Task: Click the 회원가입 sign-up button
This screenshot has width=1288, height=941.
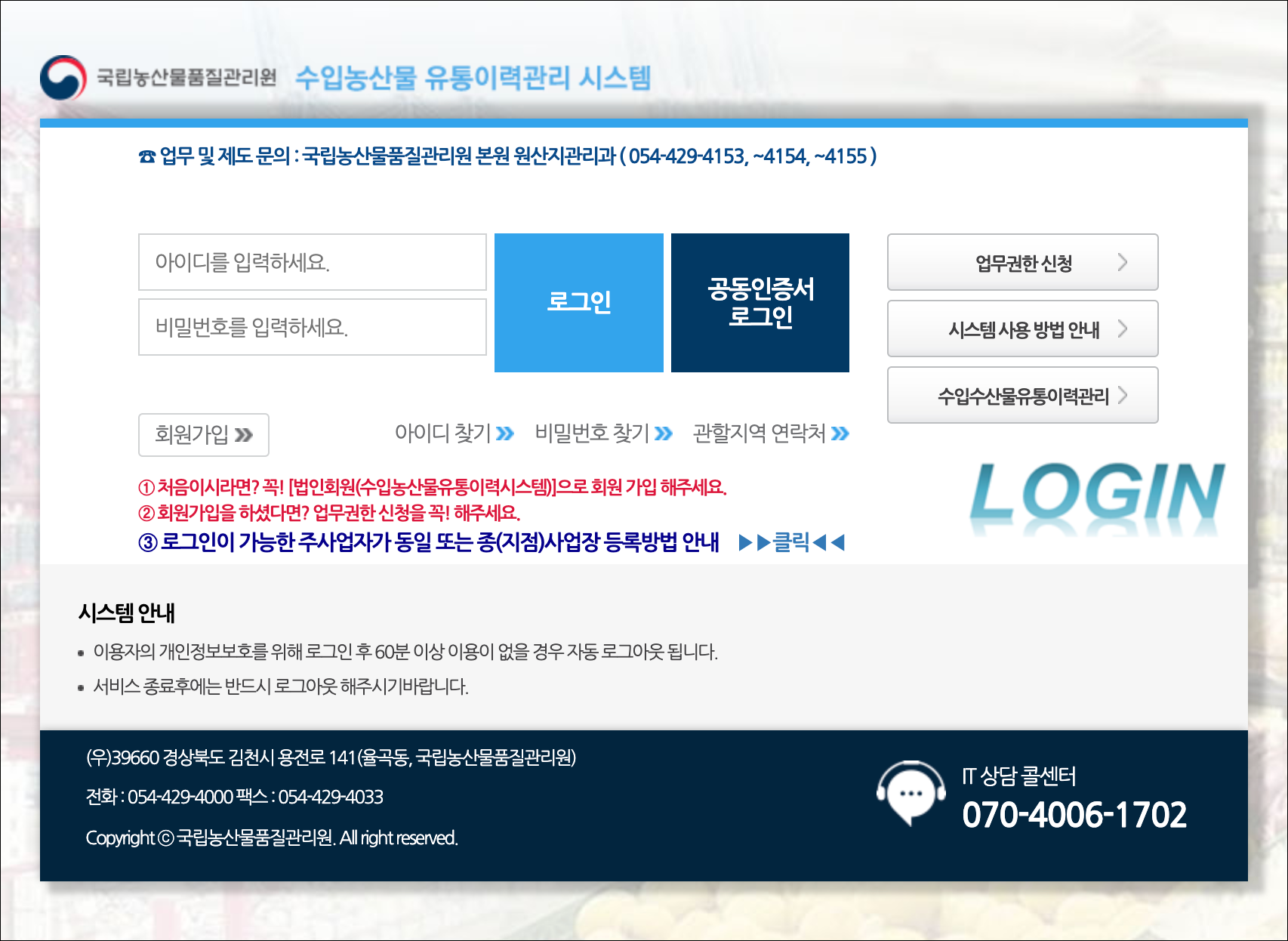Action: 204,435
